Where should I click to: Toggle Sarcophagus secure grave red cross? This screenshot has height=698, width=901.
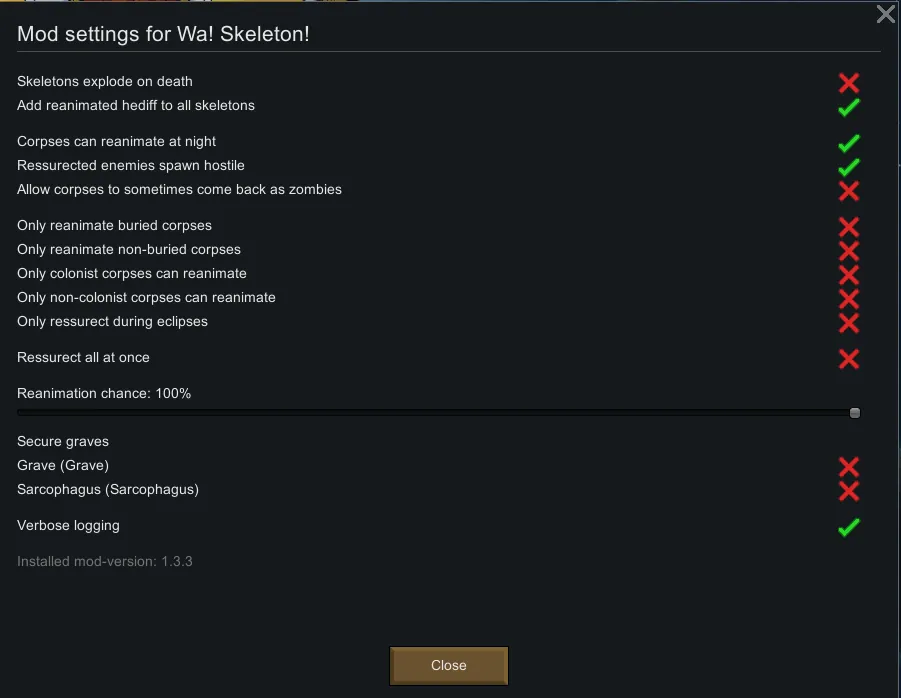(x=849, y=490)
